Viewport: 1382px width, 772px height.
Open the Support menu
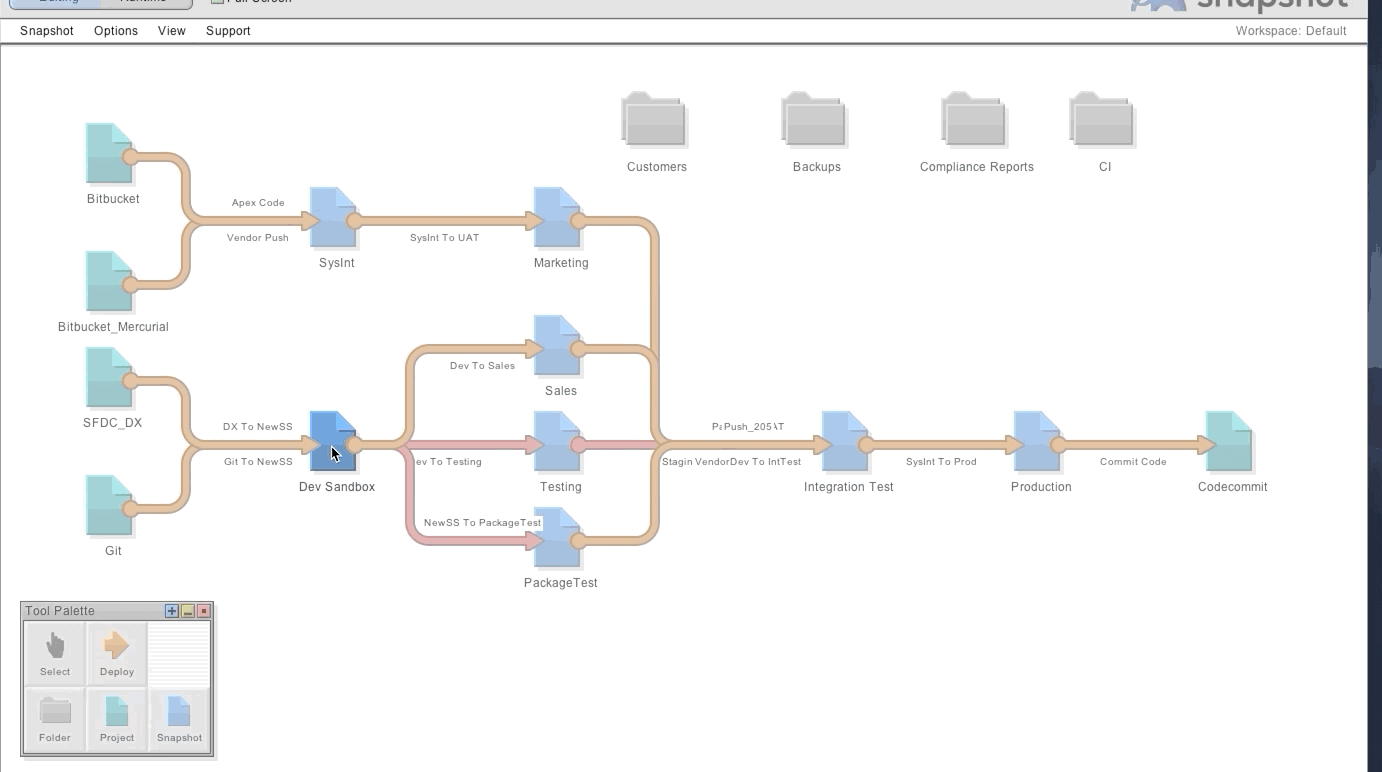coord(228,31)
